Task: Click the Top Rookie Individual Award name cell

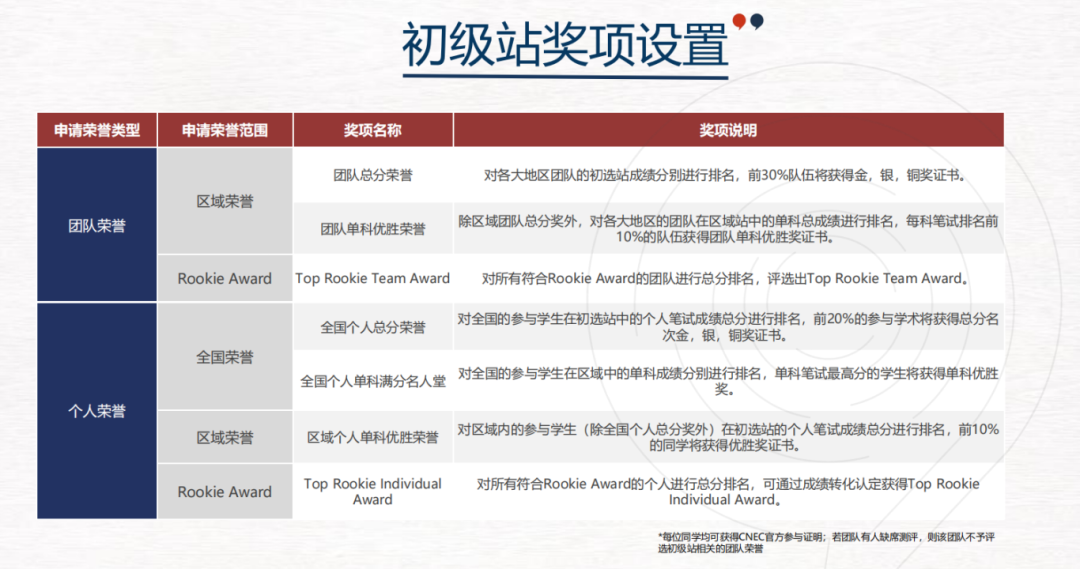Action: (372, 491)
